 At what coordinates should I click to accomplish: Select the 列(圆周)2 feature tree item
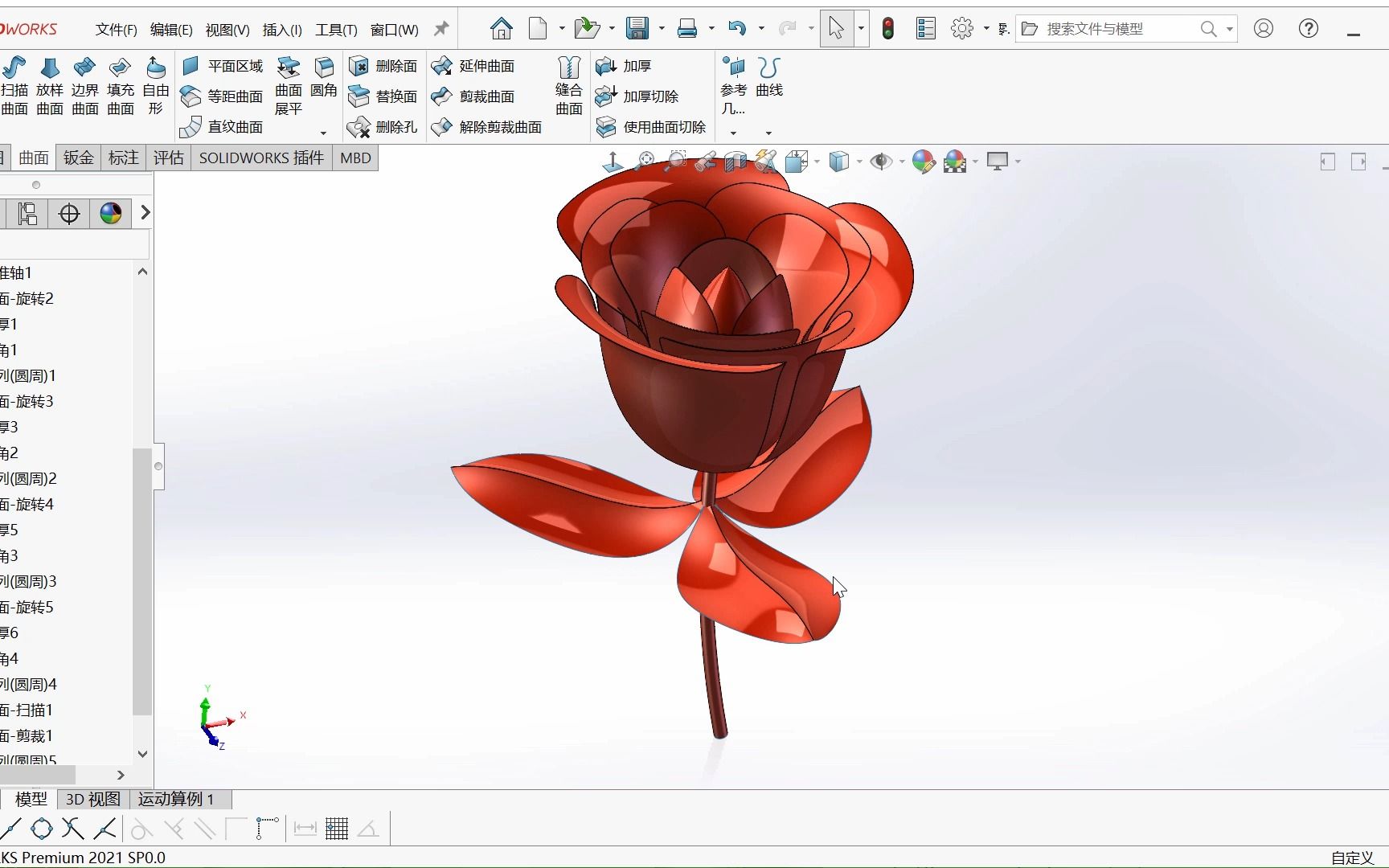click(x=29, y=478)
